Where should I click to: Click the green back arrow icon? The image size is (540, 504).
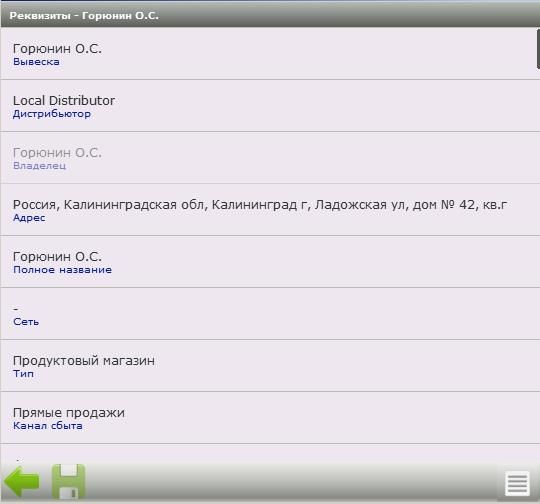click(x=21, y=482)
